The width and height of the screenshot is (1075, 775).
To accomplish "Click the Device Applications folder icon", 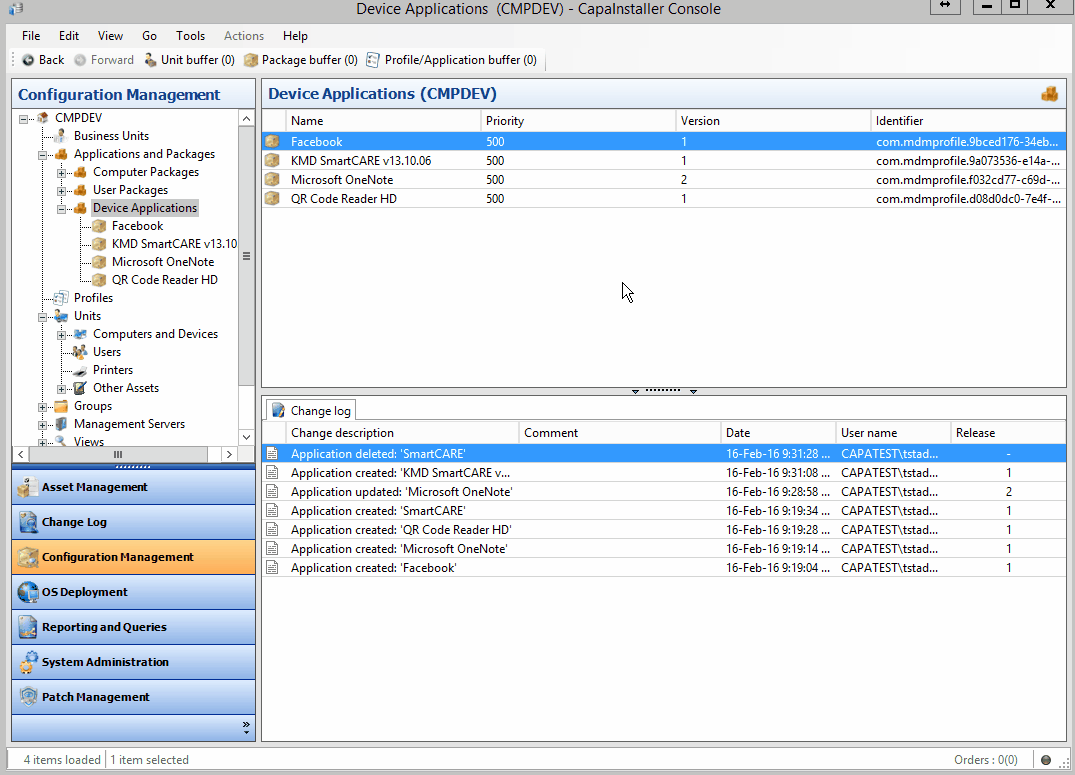I will coord(80,208).
